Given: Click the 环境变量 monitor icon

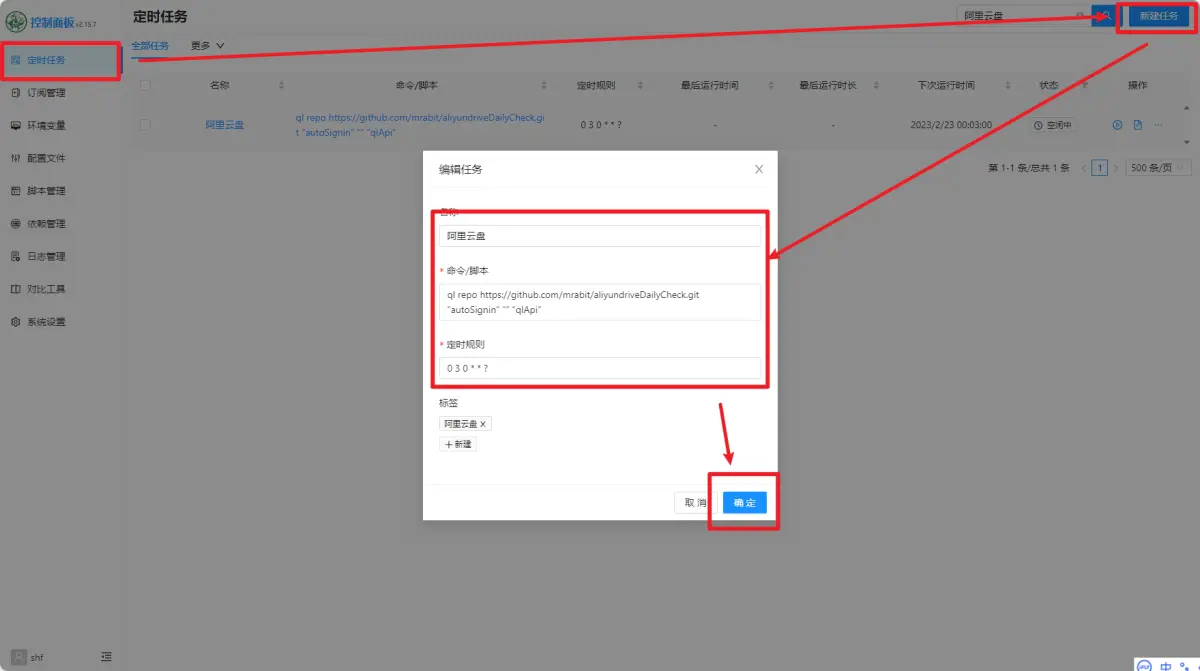Looking at the screenshot, I should click(16, 126).
